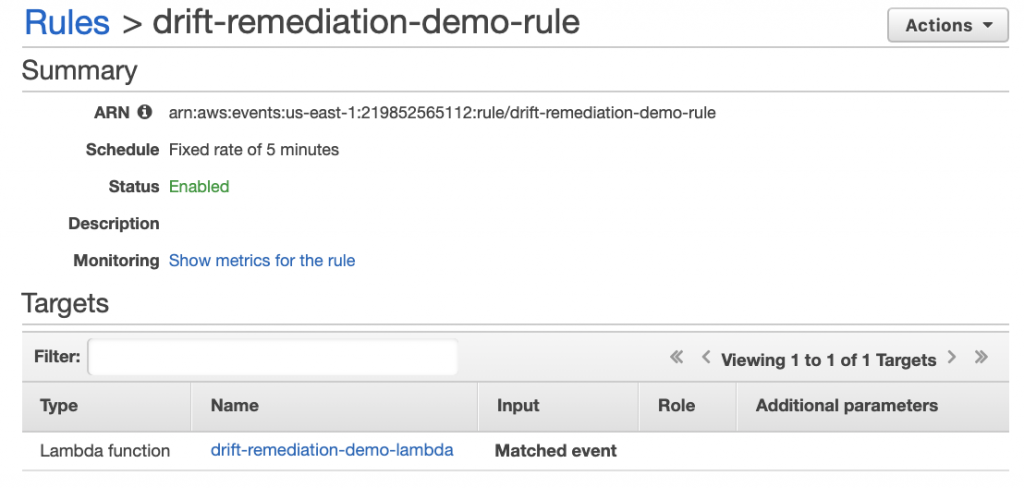The height and width of the screenshot is (488, 1024).
Task: Open the Actions dropdown menu
Action: coord(948,25)
